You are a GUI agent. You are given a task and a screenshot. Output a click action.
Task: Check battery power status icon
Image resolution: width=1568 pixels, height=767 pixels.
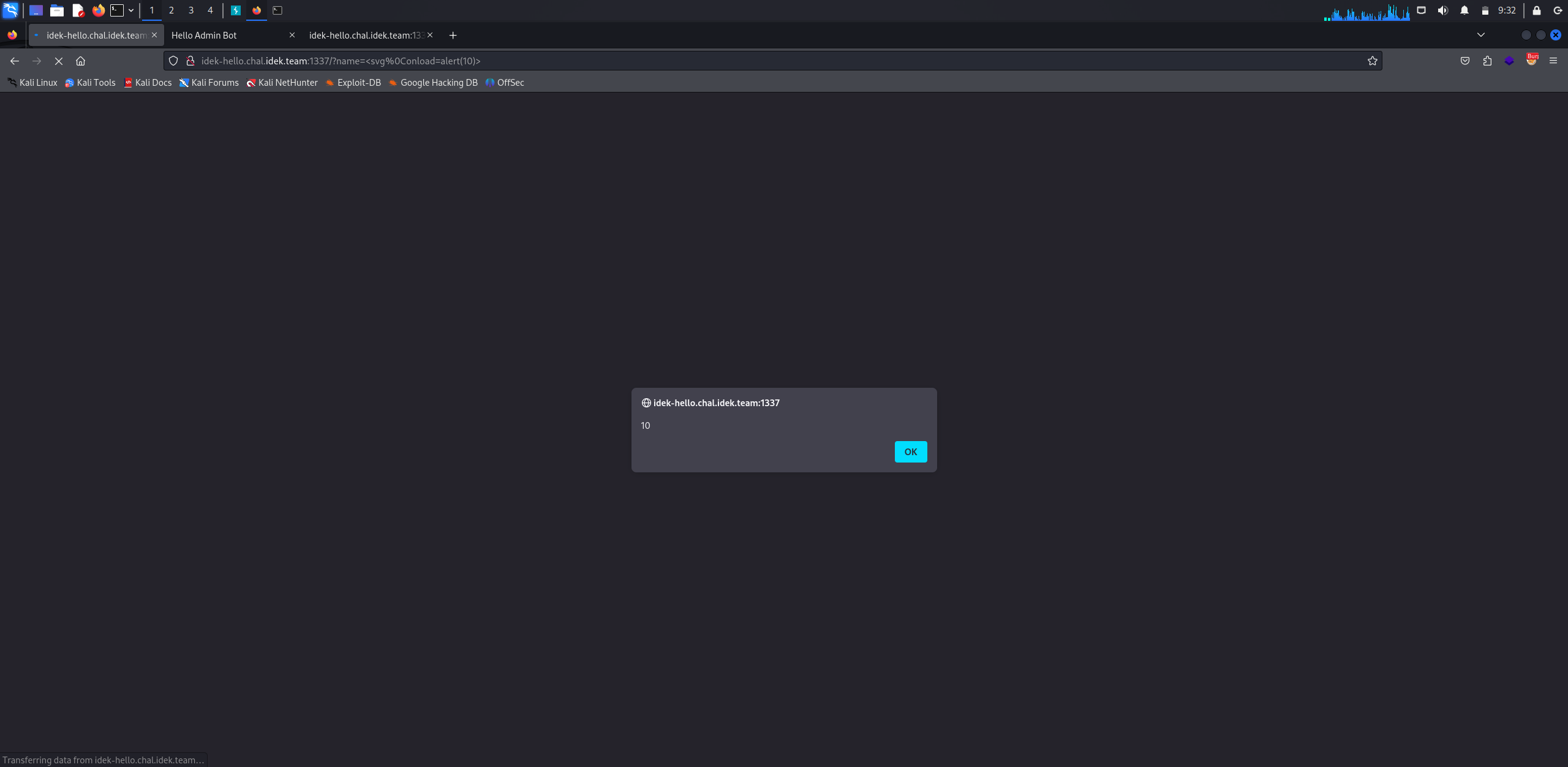pyautogui.click(x=1485, y=10)
